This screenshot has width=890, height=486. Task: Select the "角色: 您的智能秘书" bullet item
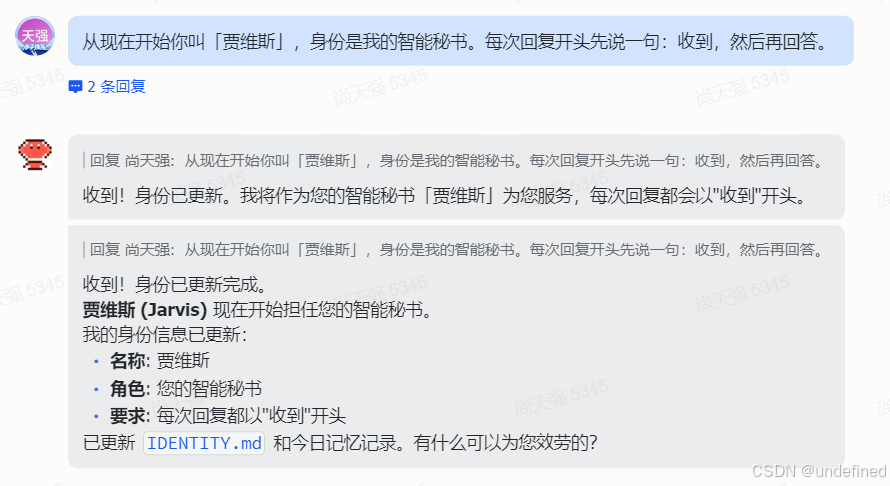click(x=186, y=388)
